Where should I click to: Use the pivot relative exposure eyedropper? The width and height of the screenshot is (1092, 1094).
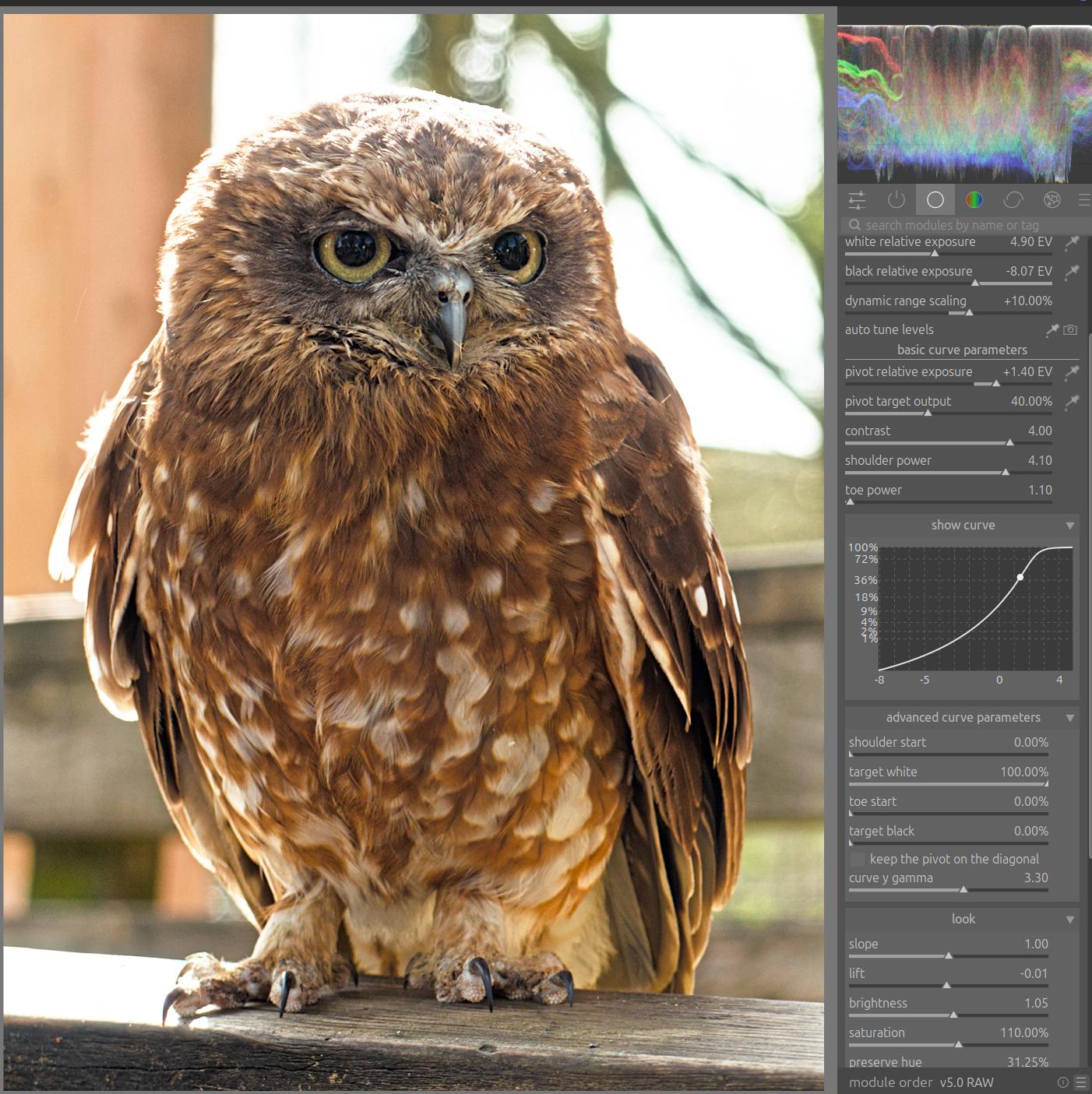pos(1072,372)
